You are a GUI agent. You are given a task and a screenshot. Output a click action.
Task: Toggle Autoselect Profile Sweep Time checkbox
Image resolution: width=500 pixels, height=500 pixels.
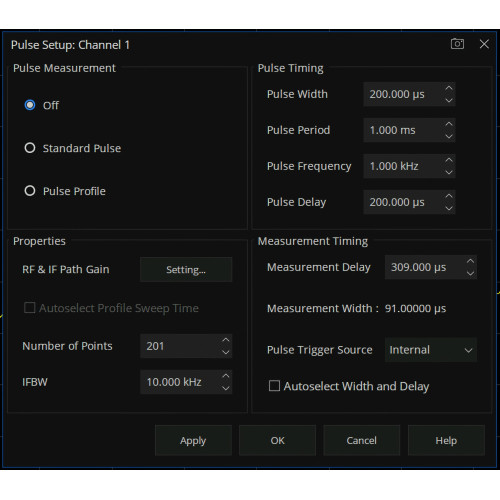pos(30,308)
